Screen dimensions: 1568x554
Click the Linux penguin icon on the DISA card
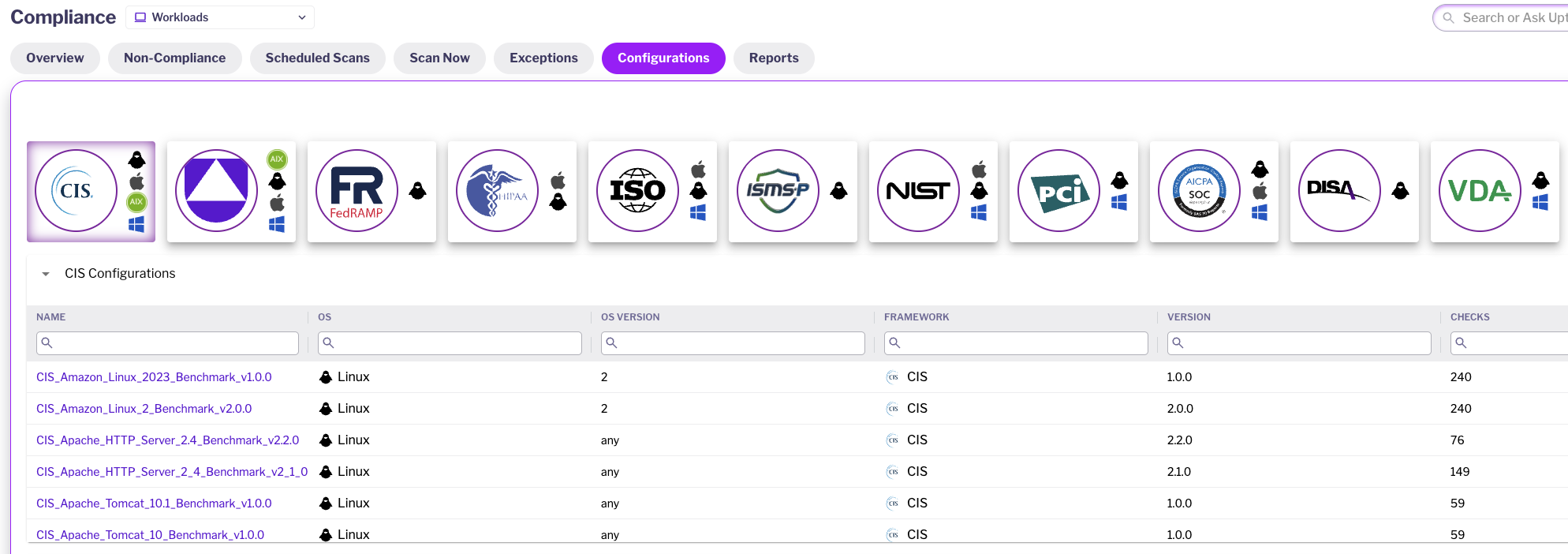[1401, 190]
